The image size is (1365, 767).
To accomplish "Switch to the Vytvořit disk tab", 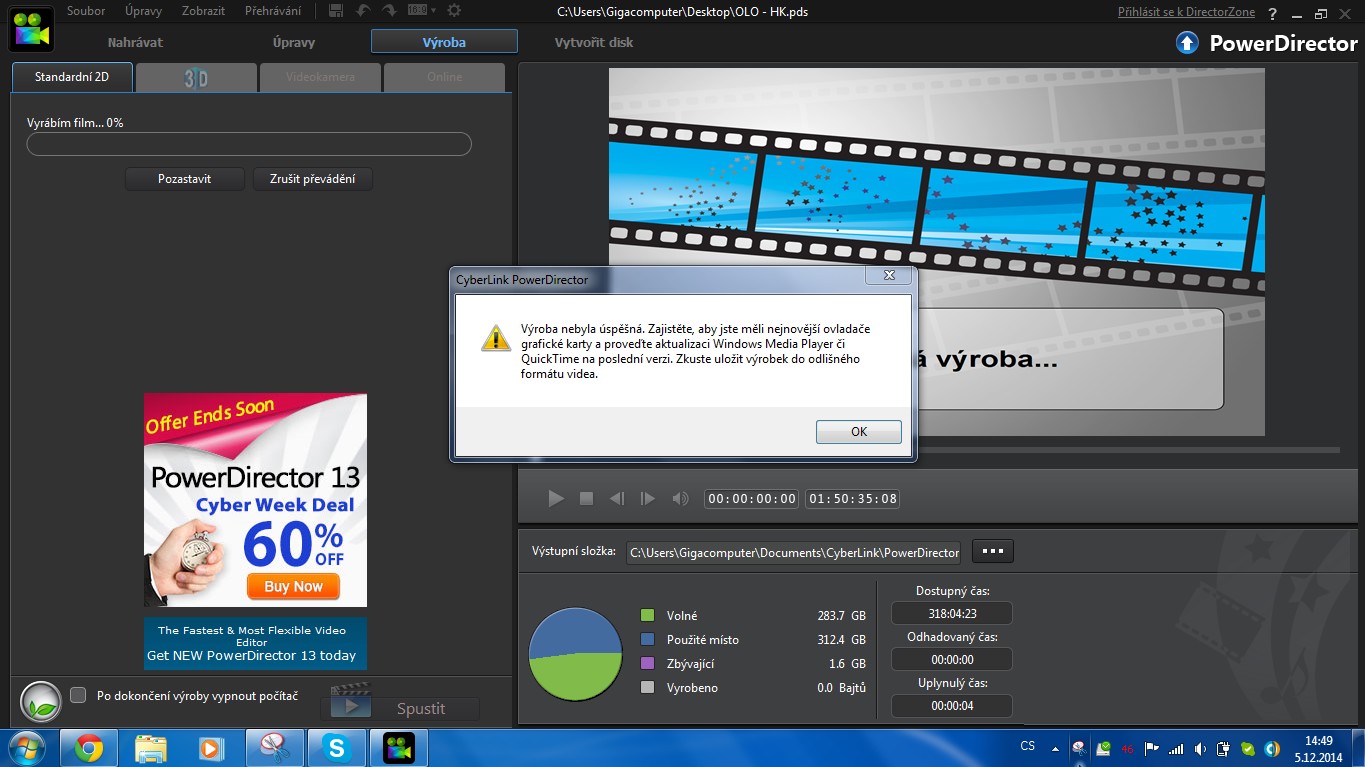I will point(593,42).
